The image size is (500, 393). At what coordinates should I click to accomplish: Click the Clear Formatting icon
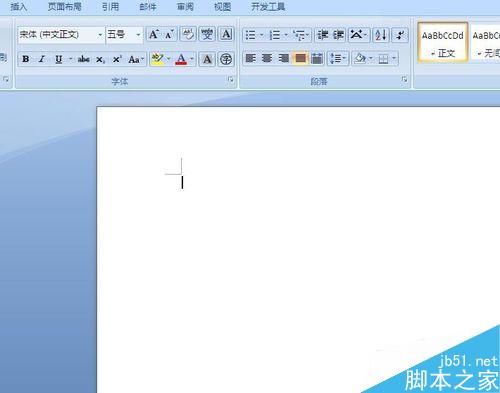(188, 34)
